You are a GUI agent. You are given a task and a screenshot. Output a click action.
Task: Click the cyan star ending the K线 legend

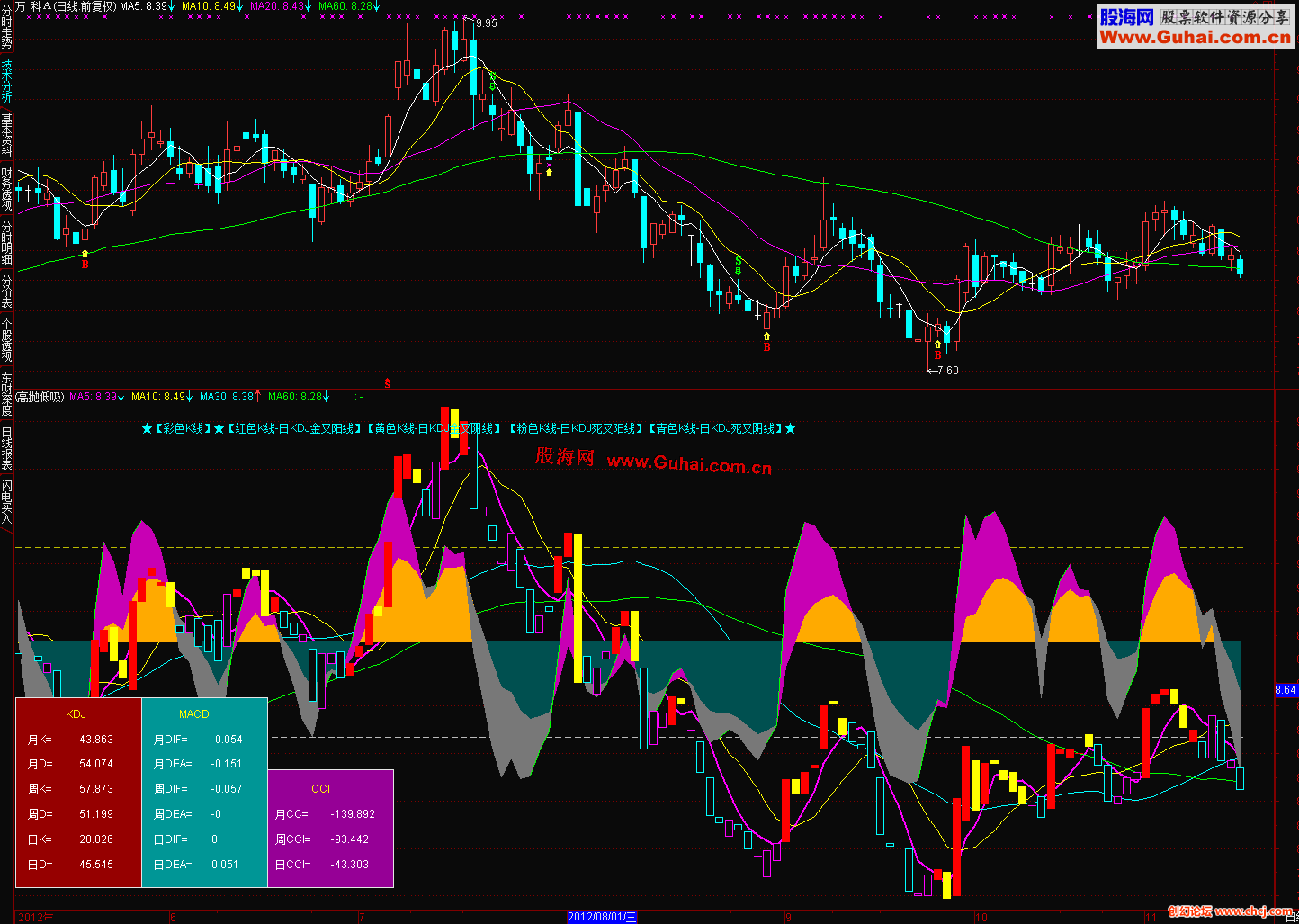pyautogui.click(x=790, y=428)
